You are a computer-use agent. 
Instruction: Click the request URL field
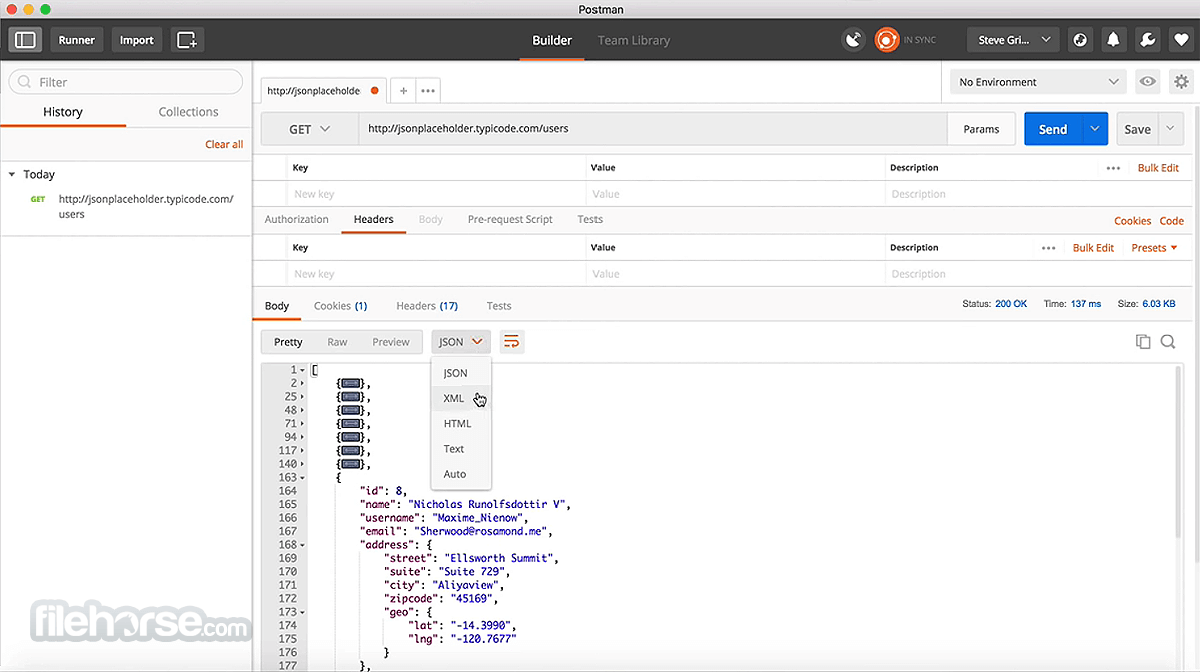(x=653, y=129)
